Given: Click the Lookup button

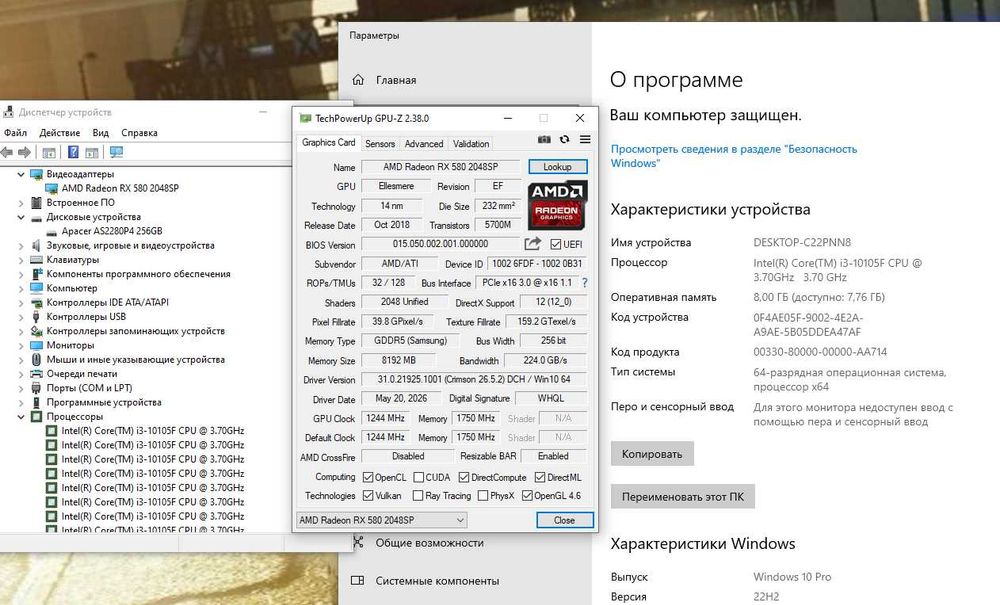Looking at the screenshot, I should click(x=557, y=166).
